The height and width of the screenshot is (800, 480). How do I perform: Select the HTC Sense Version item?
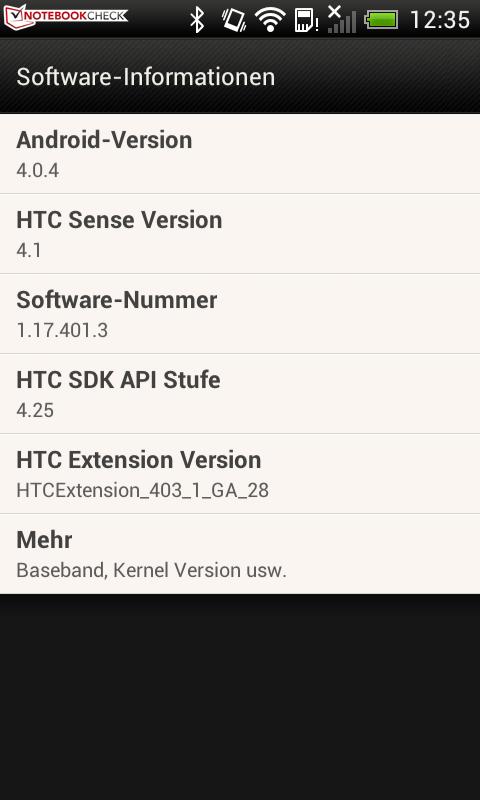240,234
